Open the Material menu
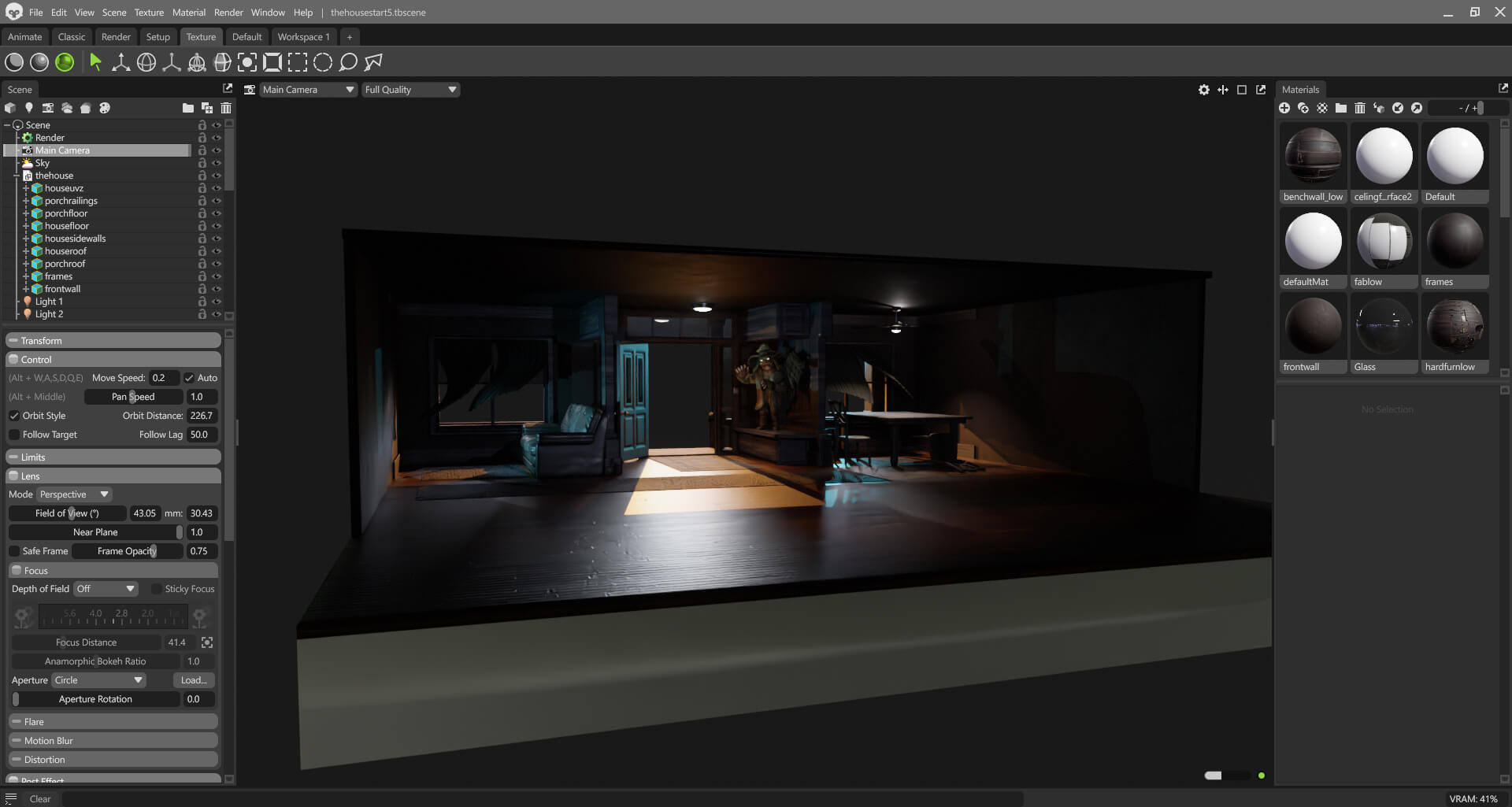This screenshot has height=807, width=1512. pos(189,13)
